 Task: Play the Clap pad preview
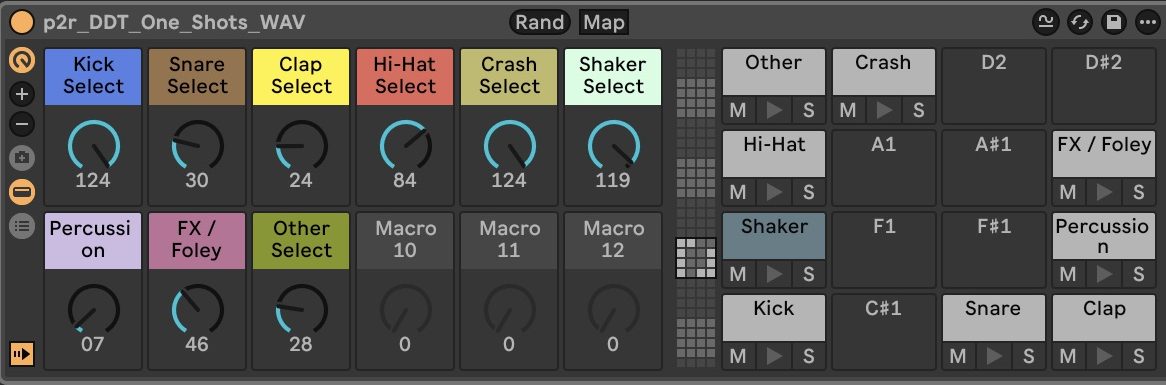tap(1104, 356)
